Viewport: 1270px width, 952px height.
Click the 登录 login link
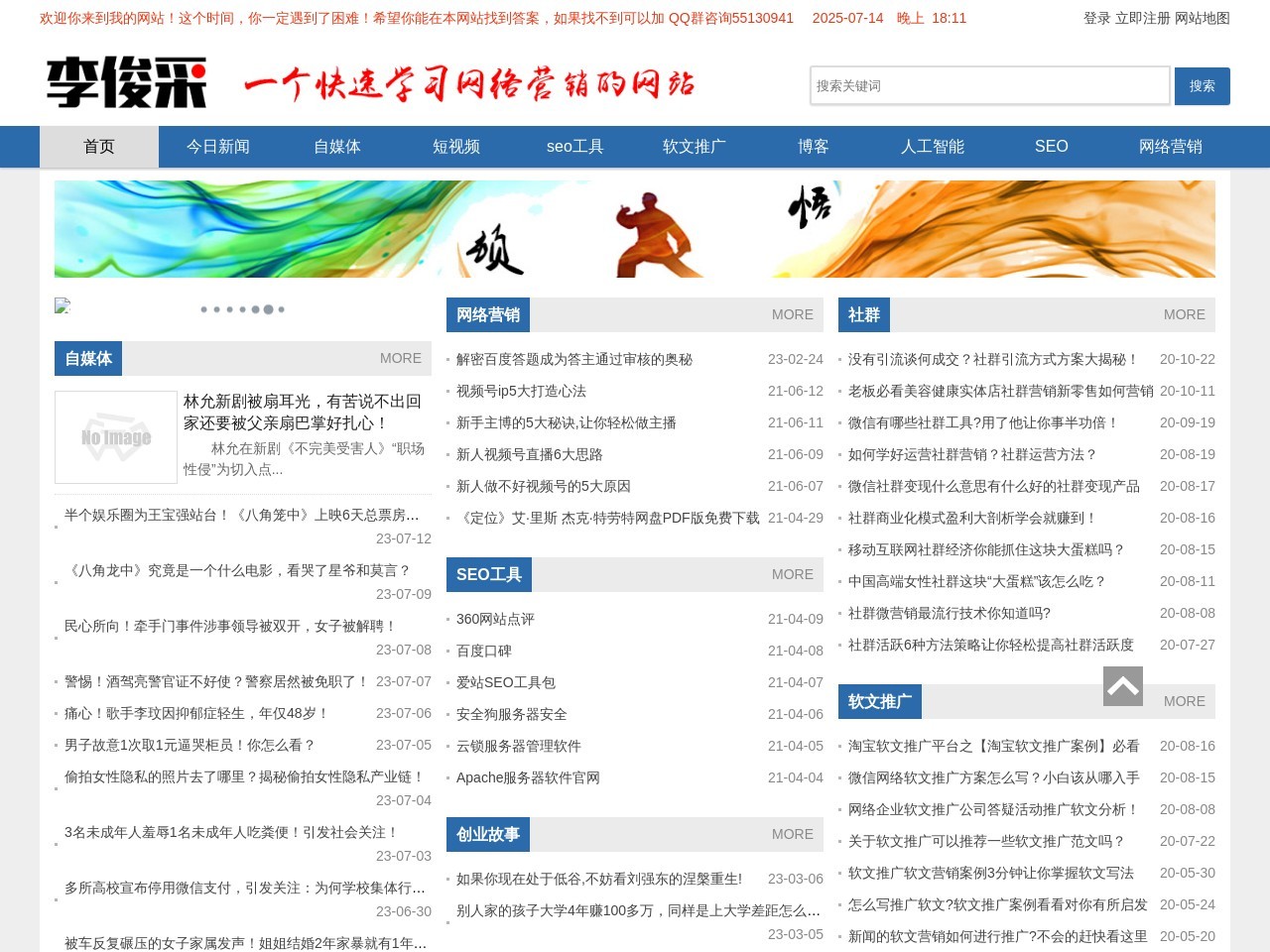(x=1095, y=18)
